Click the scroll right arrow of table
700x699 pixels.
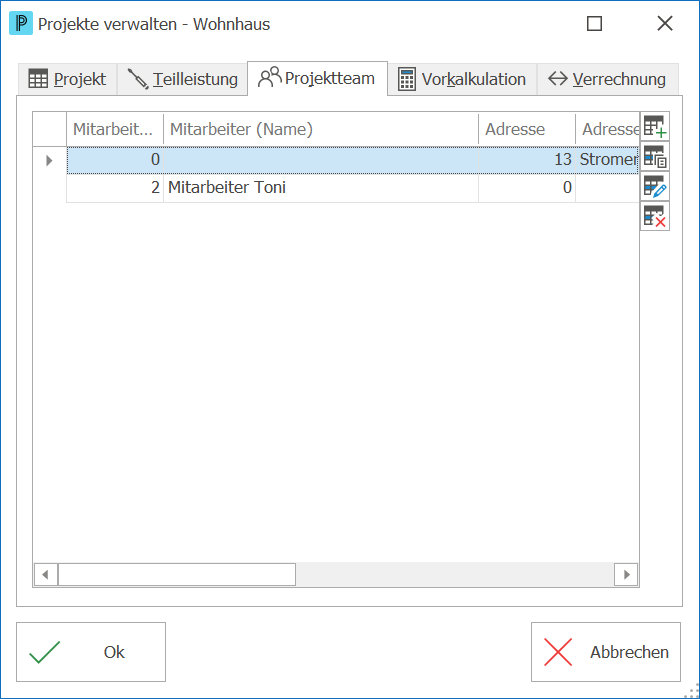pos(626,574)
